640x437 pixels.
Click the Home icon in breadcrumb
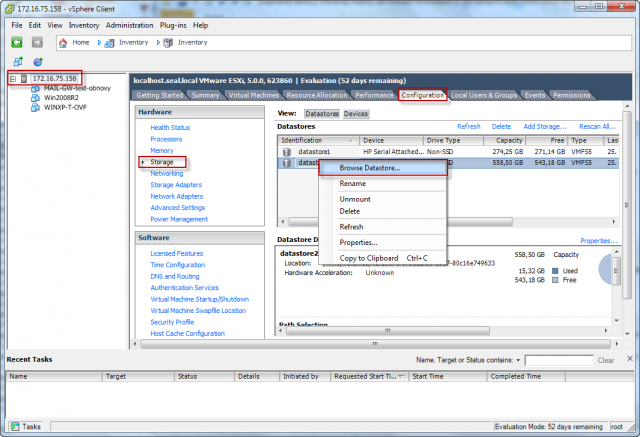pyautogui.click(x=63, y=42)
